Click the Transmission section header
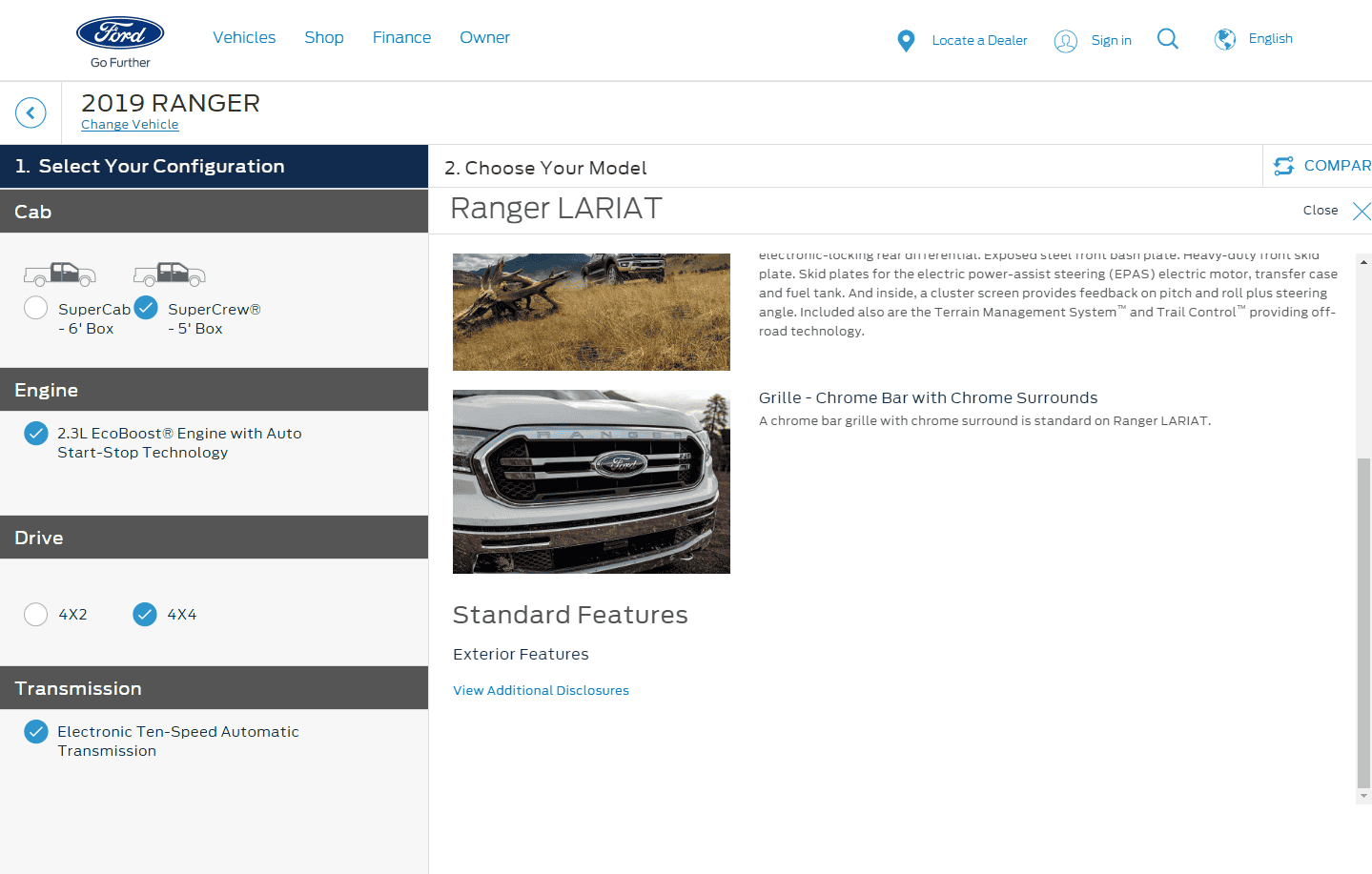The width and height of the screenshot is (1372, 874). [x=214, y=688]
